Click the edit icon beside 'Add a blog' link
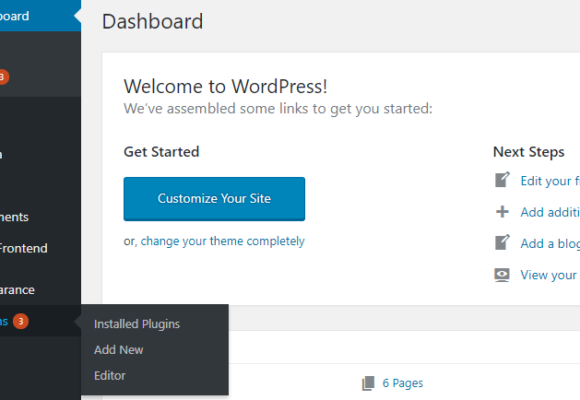Viewport: 580px width, 400px height. [502, 243]
